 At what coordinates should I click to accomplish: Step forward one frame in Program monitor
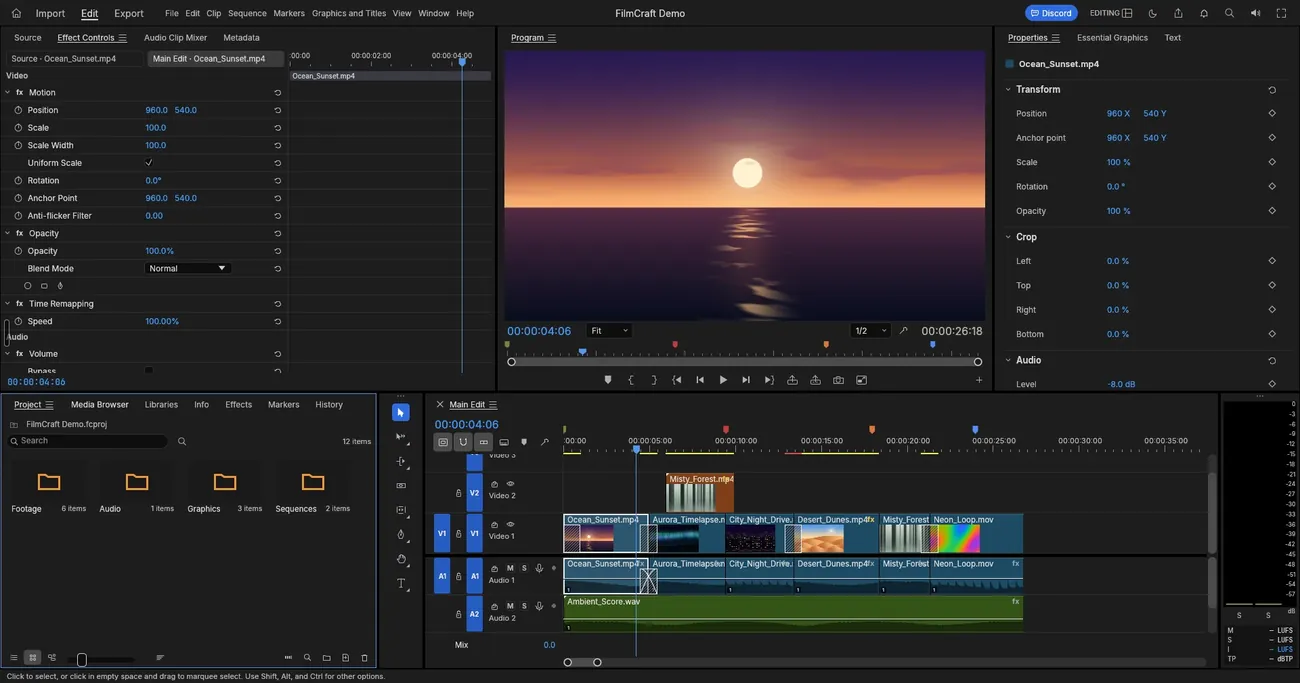coord(746,380)
